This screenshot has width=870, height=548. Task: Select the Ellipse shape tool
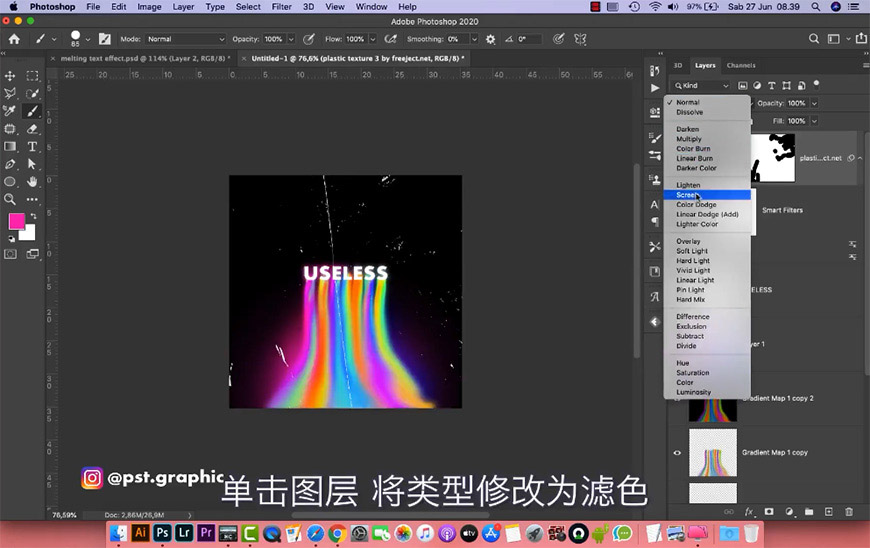coord(10,181)
